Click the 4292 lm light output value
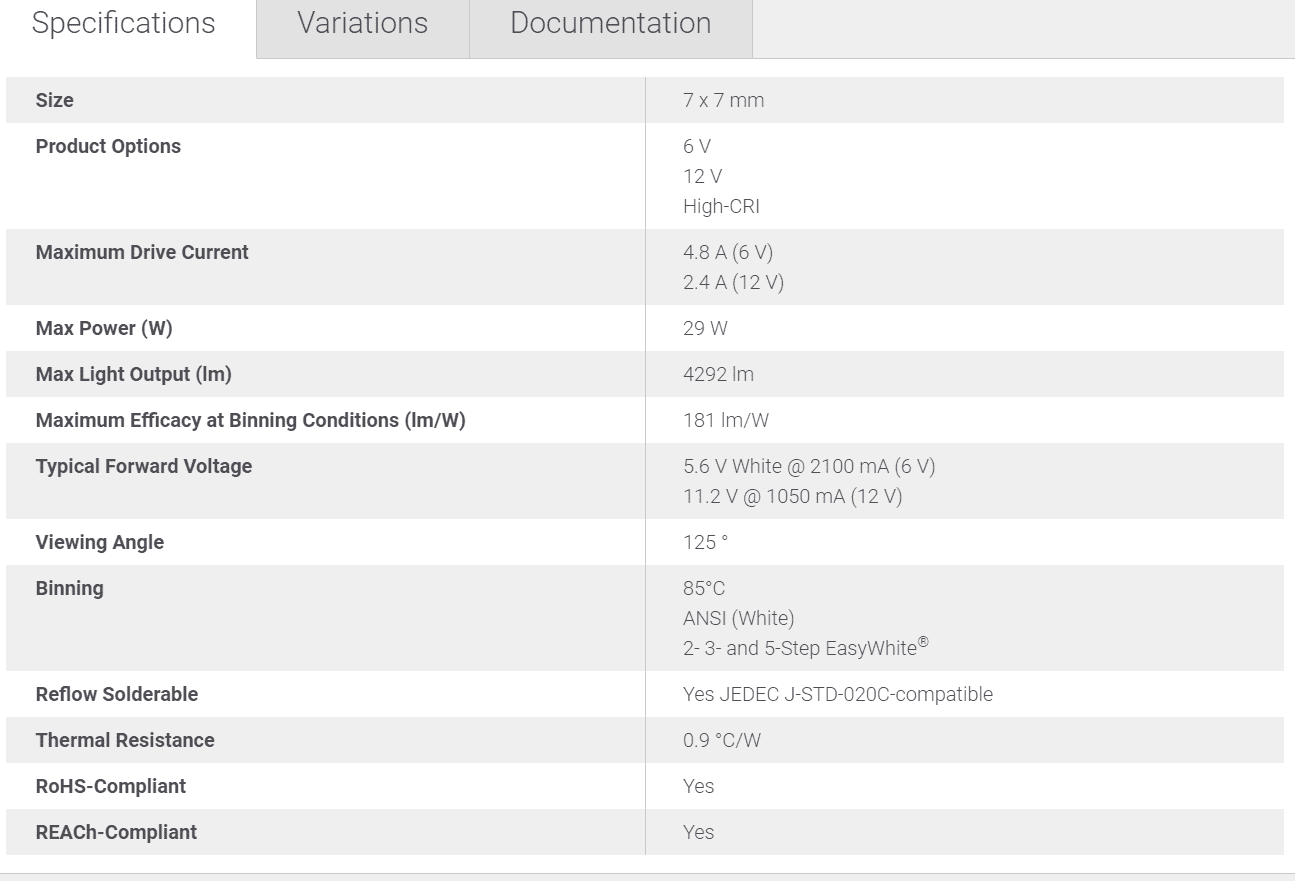The width and height of the screenshot is (1295, 881). (718, 374)
